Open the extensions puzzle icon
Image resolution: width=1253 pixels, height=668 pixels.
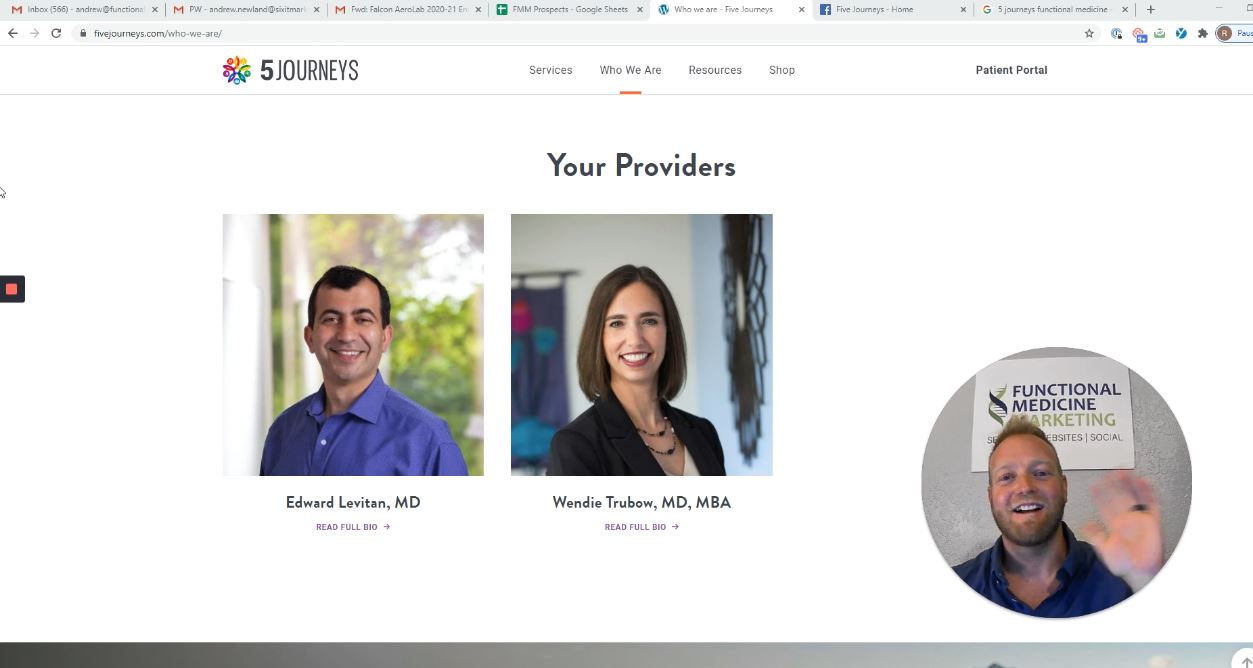pos(1203,33)
